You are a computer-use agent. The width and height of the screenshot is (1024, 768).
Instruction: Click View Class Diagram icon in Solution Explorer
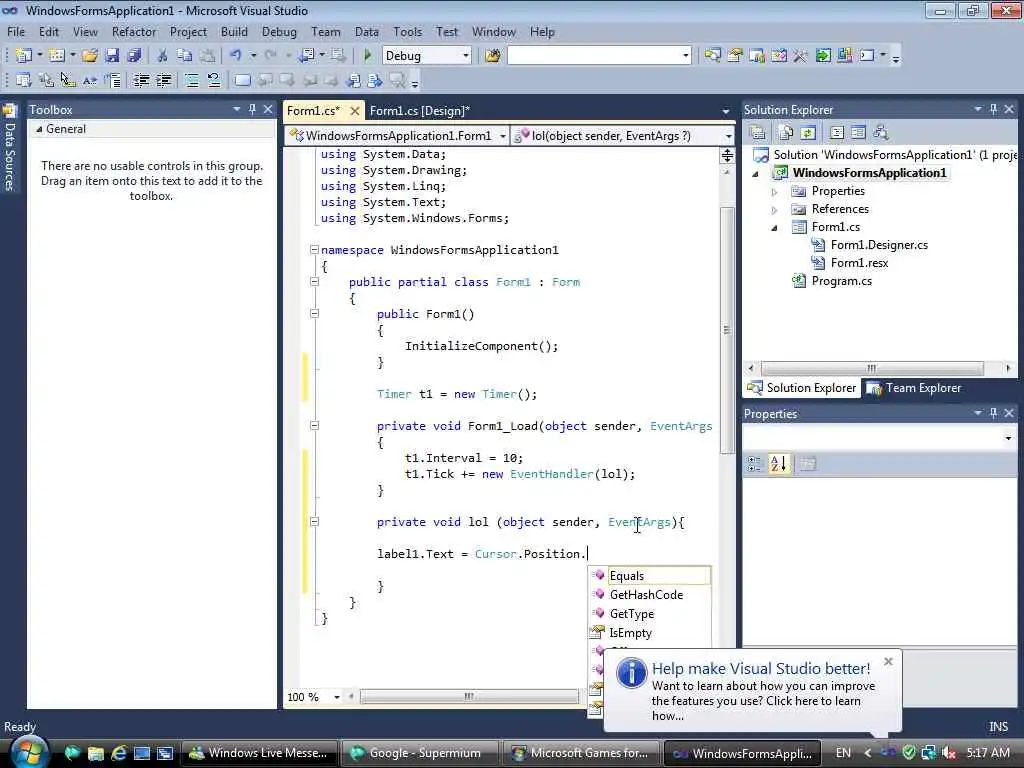[x=881, y=133]
